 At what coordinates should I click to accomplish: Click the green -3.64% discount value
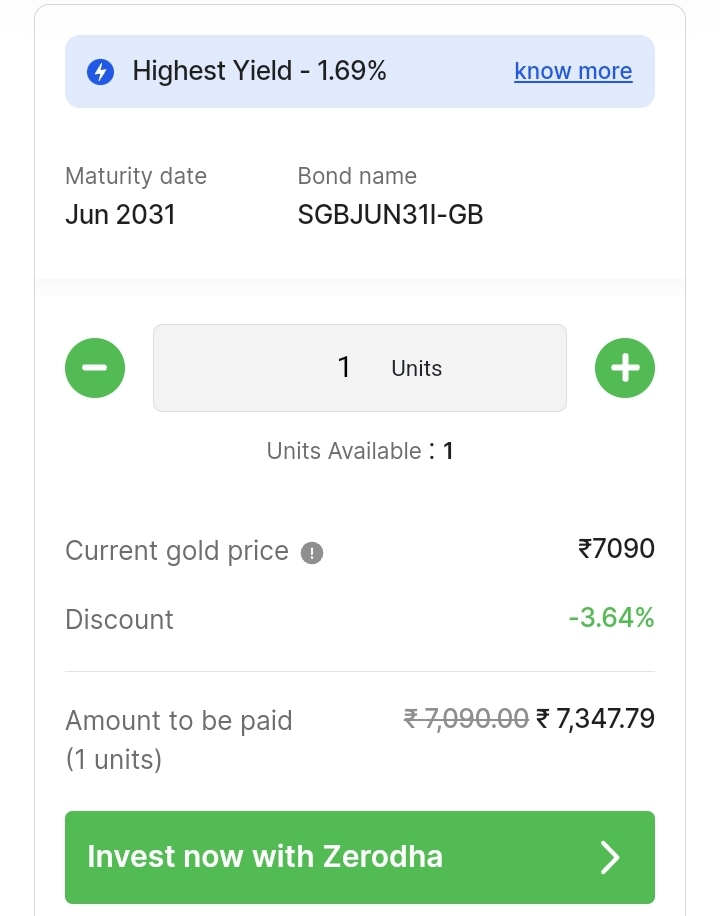point(611,618)
